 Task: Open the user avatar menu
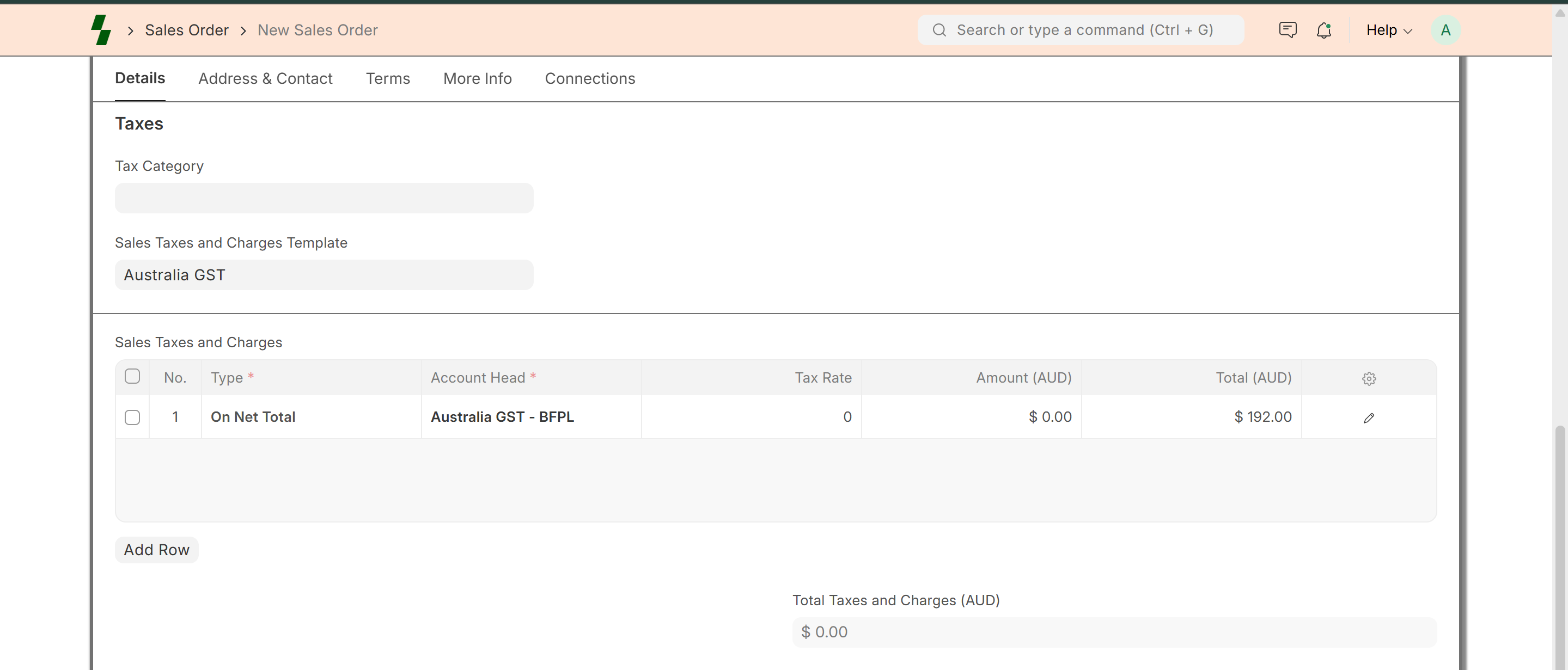1445,30
